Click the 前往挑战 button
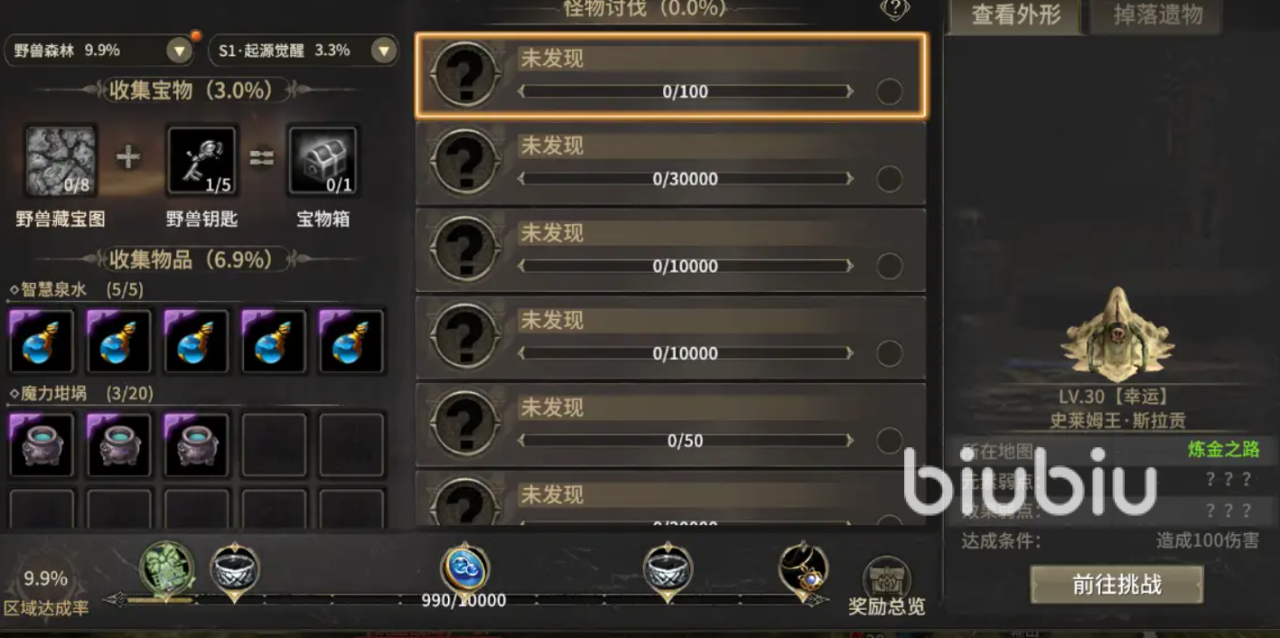The image size is (1280, 638). click(1117, 585)
